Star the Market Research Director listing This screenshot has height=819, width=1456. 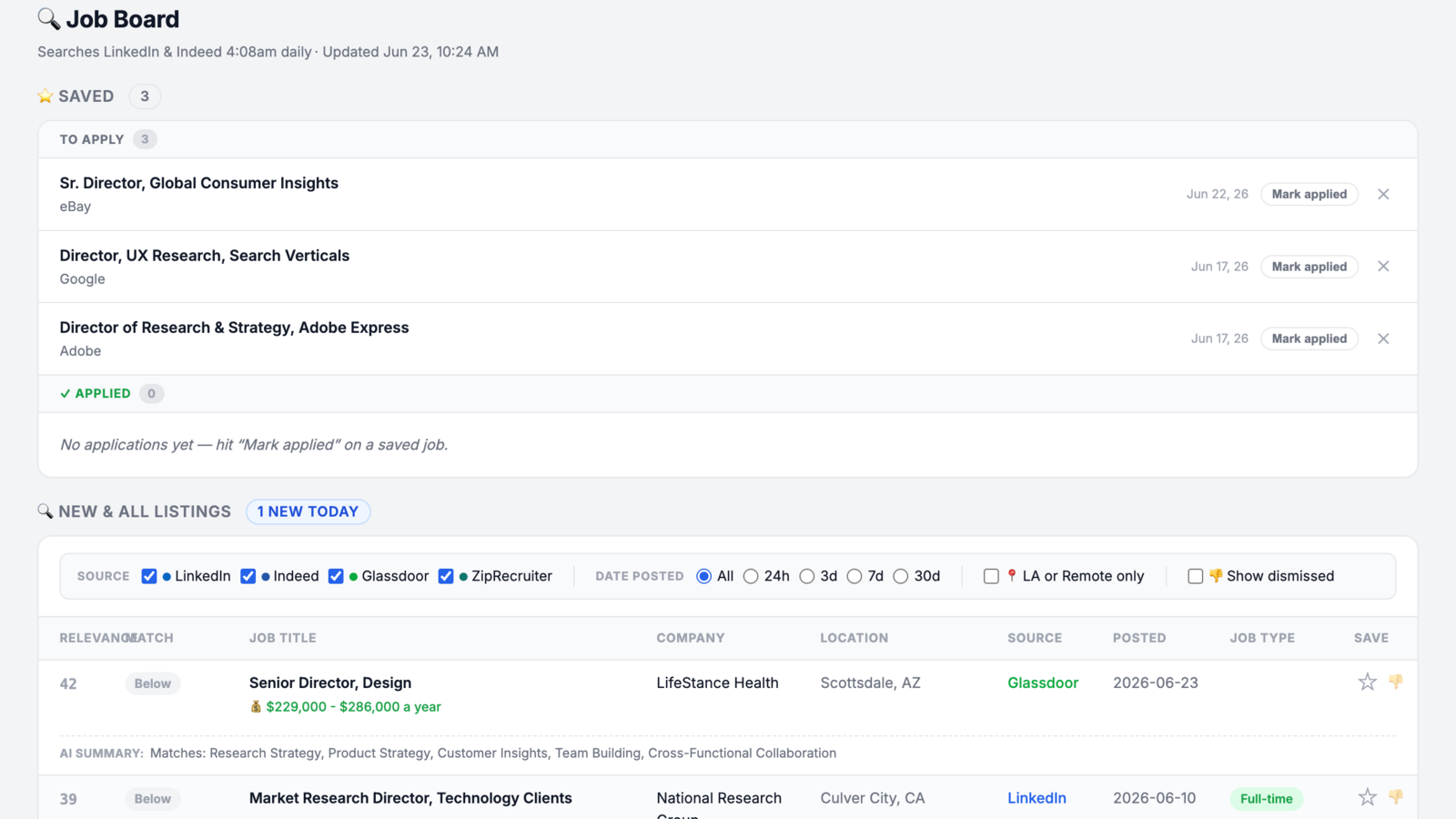1367,797
